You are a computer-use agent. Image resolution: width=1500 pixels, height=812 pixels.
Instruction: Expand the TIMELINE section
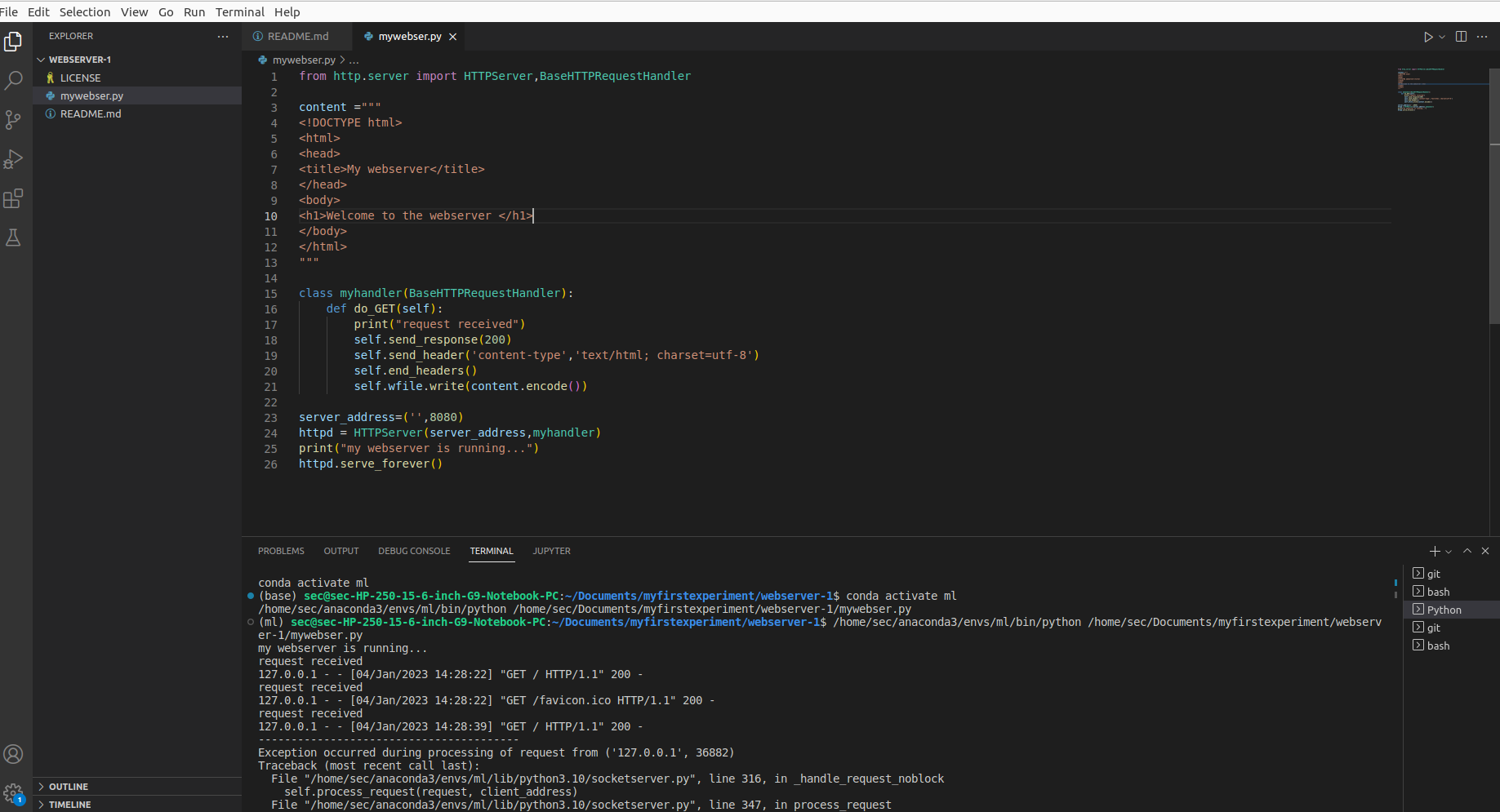coord(137,805)
